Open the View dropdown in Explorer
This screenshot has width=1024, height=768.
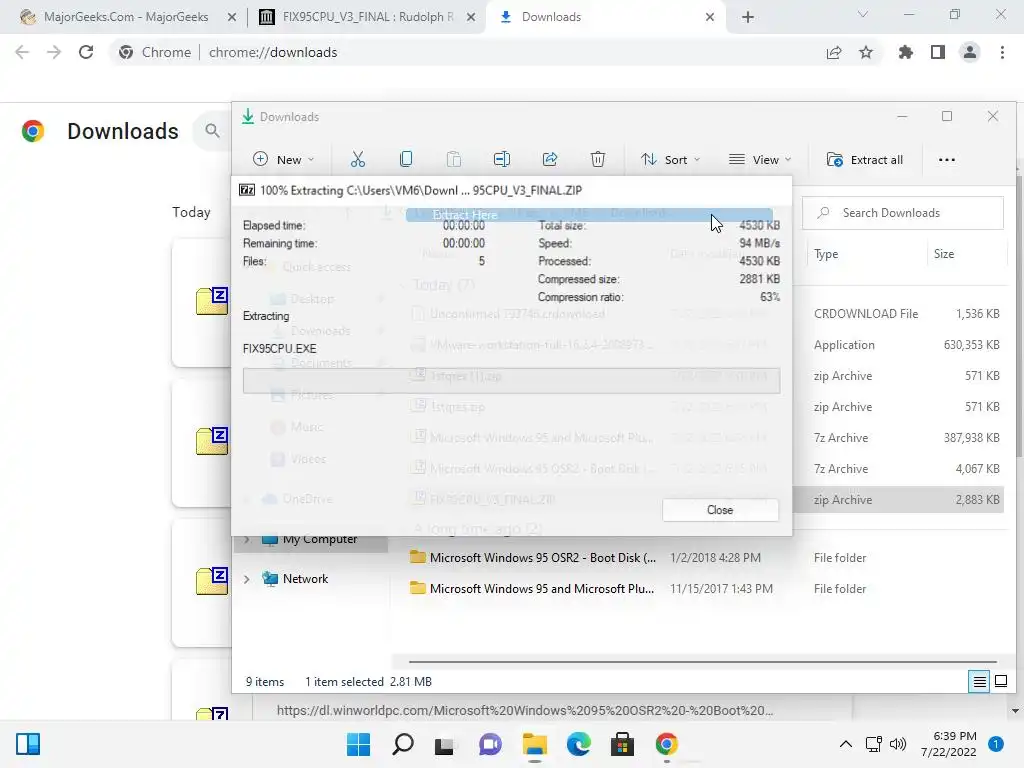pyautogui.click(x=760, y=159)
